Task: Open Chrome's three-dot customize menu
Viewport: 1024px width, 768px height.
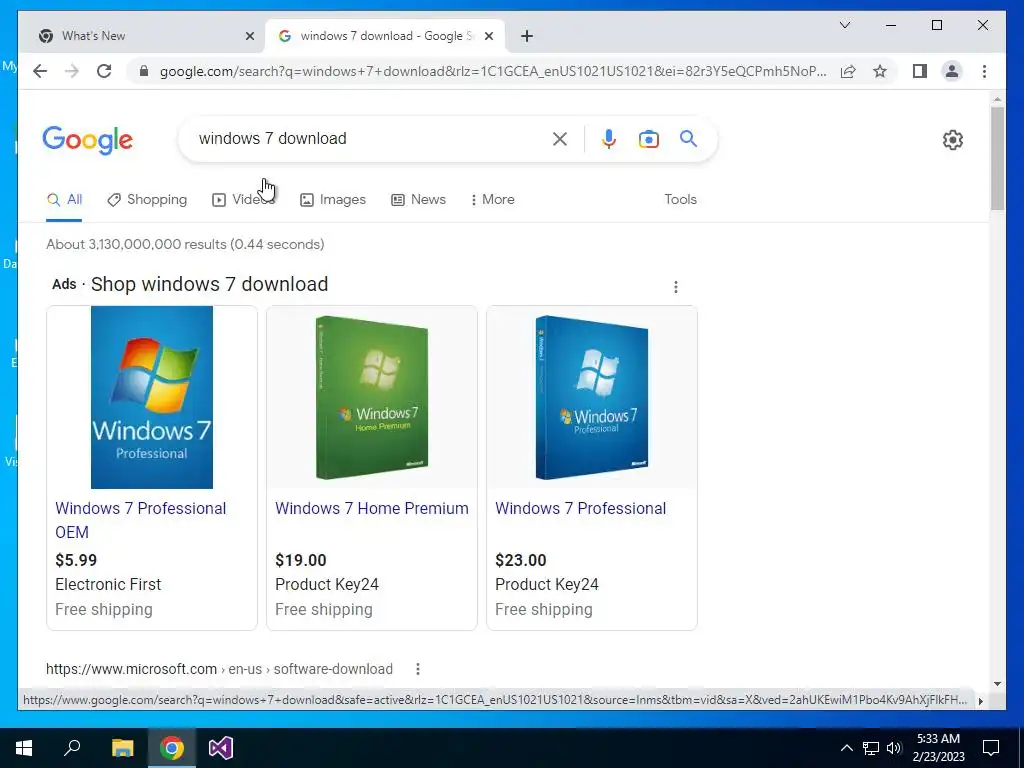Action: [984, 71]
